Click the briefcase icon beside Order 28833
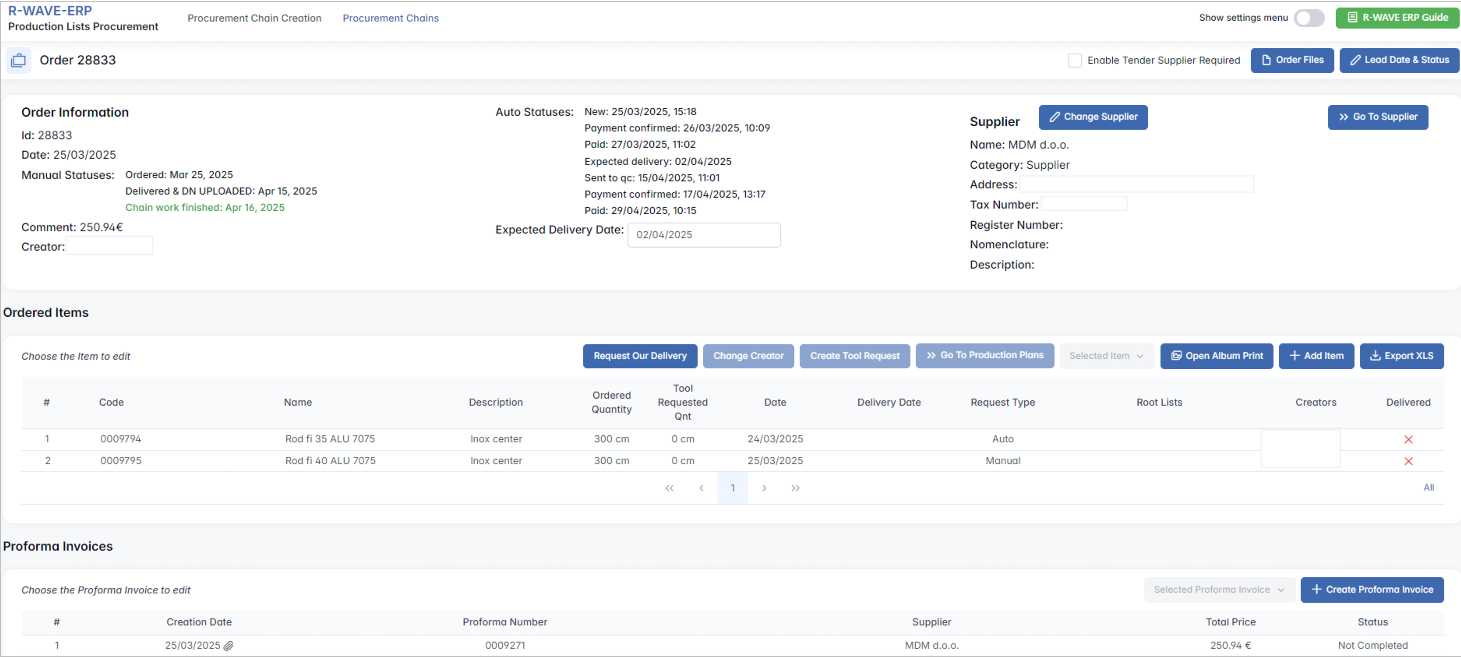 click(x=18, y=60)
